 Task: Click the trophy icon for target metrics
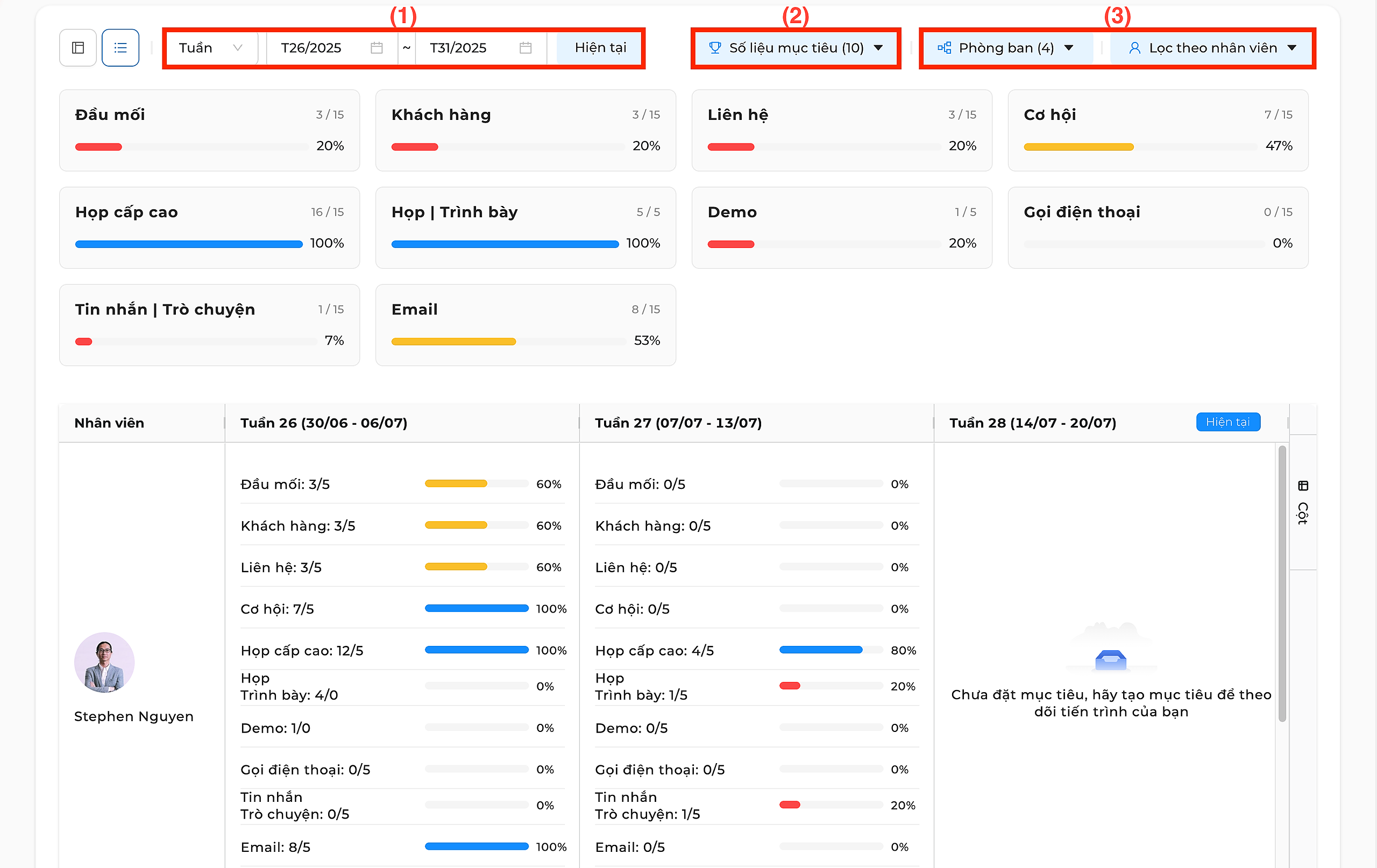coord(715,47)
